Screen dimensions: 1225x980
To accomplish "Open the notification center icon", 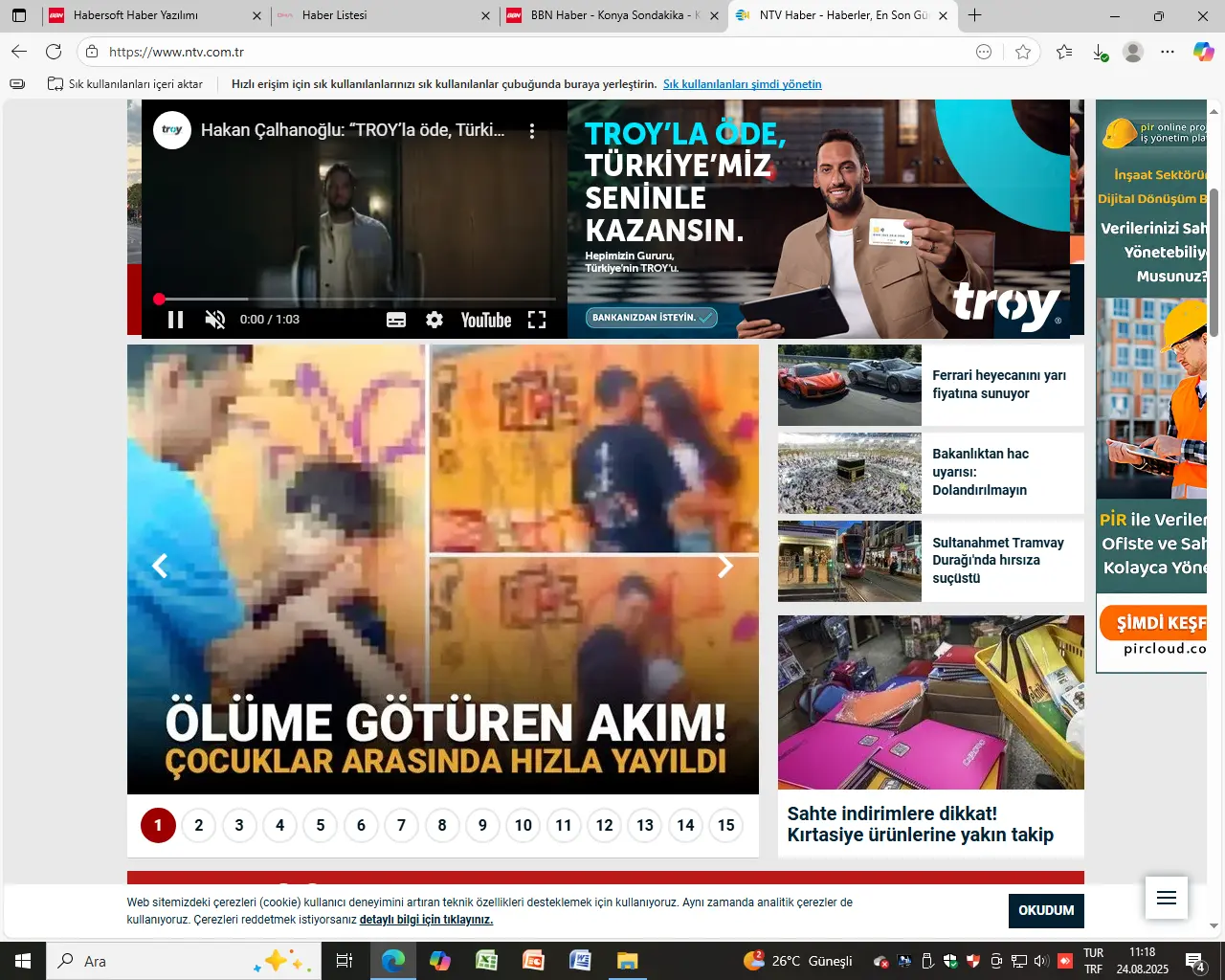I will (x=1194, y=961).
